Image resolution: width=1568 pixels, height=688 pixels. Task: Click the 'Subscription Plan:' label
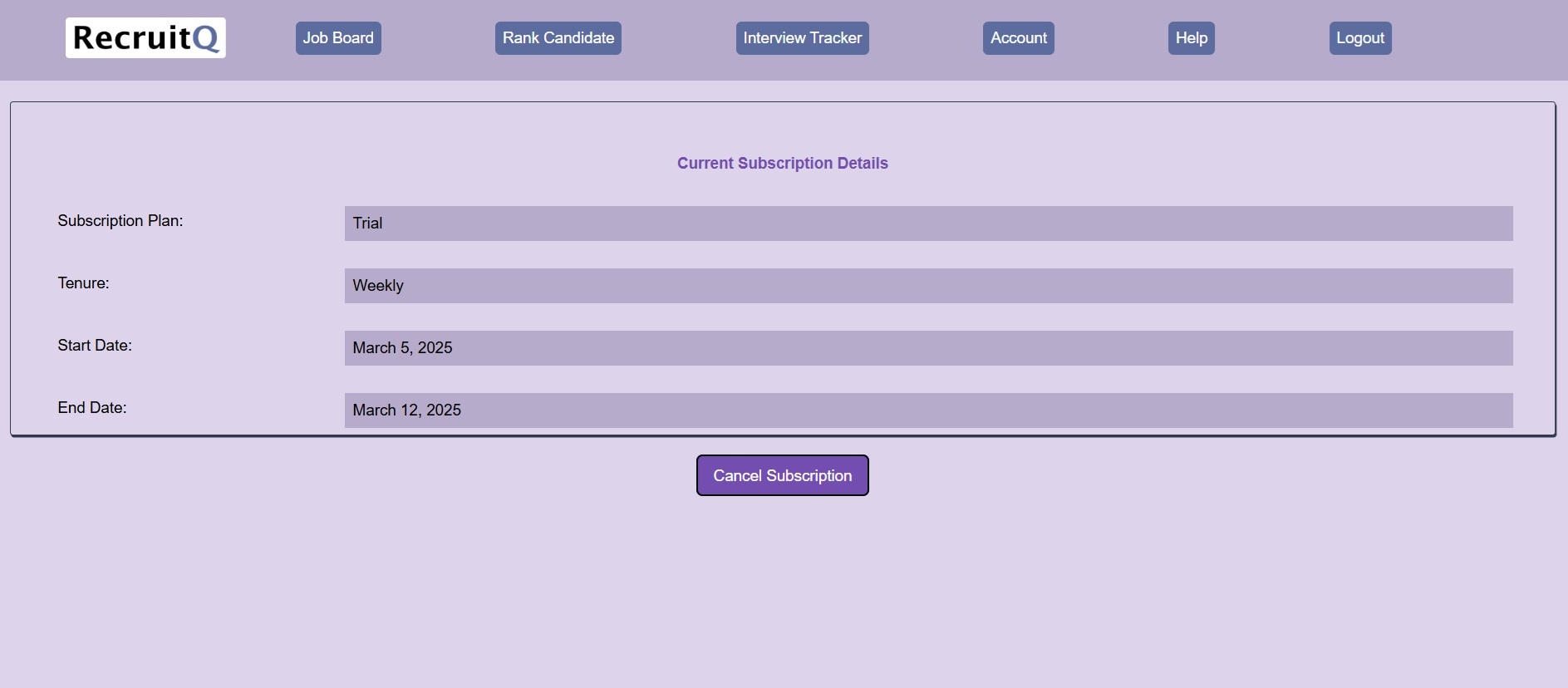(120, 221)
